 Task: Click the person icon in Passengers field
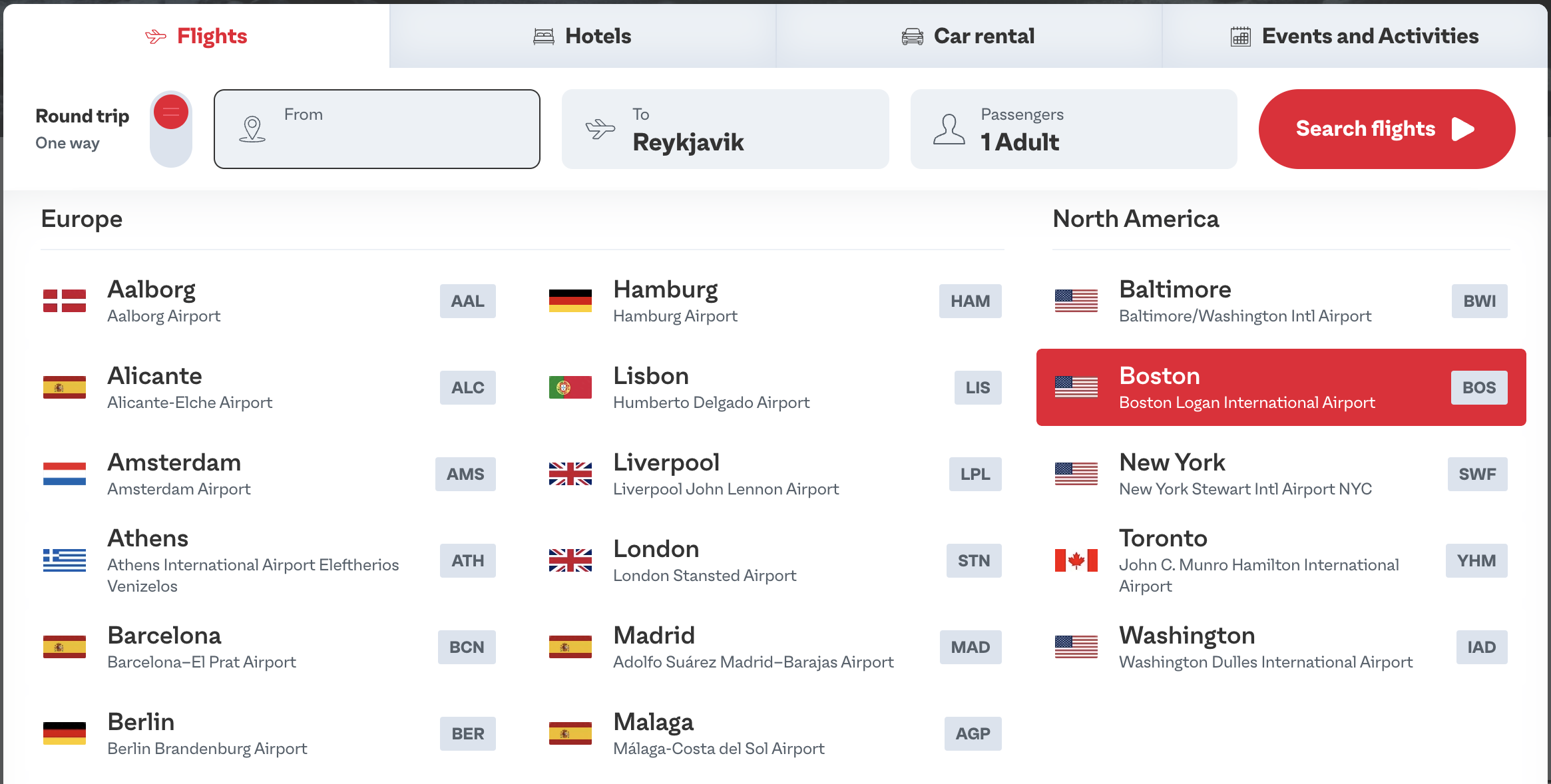949,129
